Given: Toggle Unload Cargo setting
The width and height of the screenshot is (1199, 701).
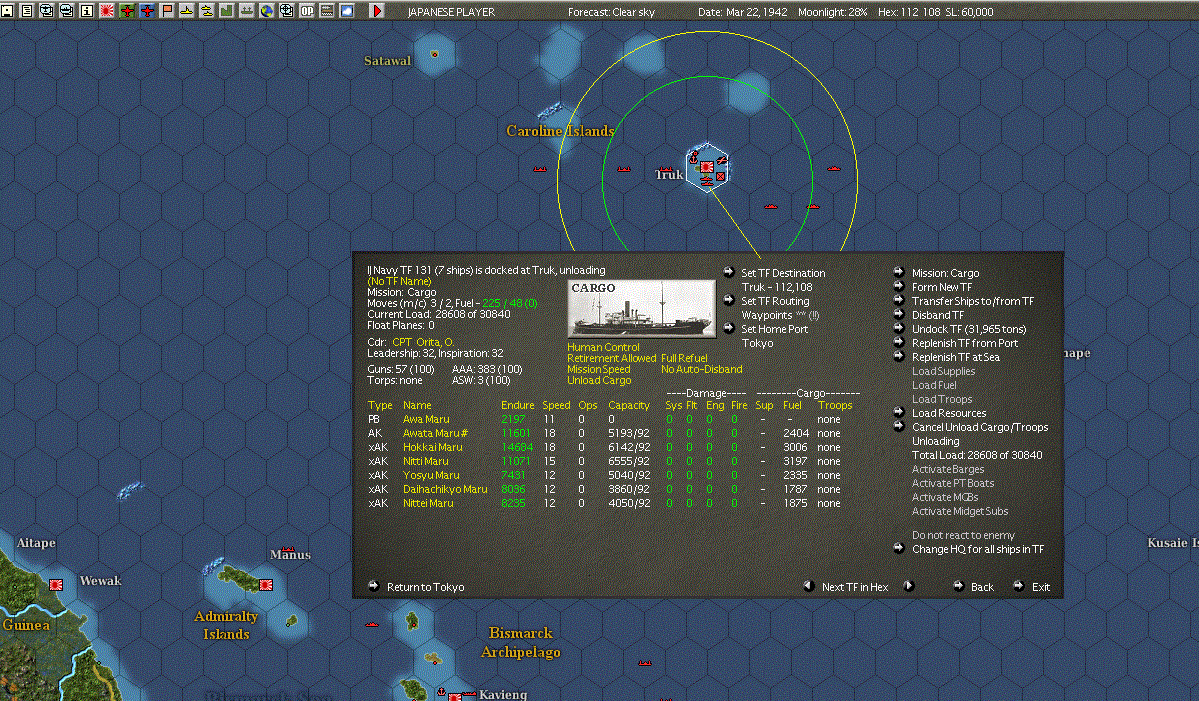Looking at the screenshot, I should pyautogui.click(x=599, y=380).
